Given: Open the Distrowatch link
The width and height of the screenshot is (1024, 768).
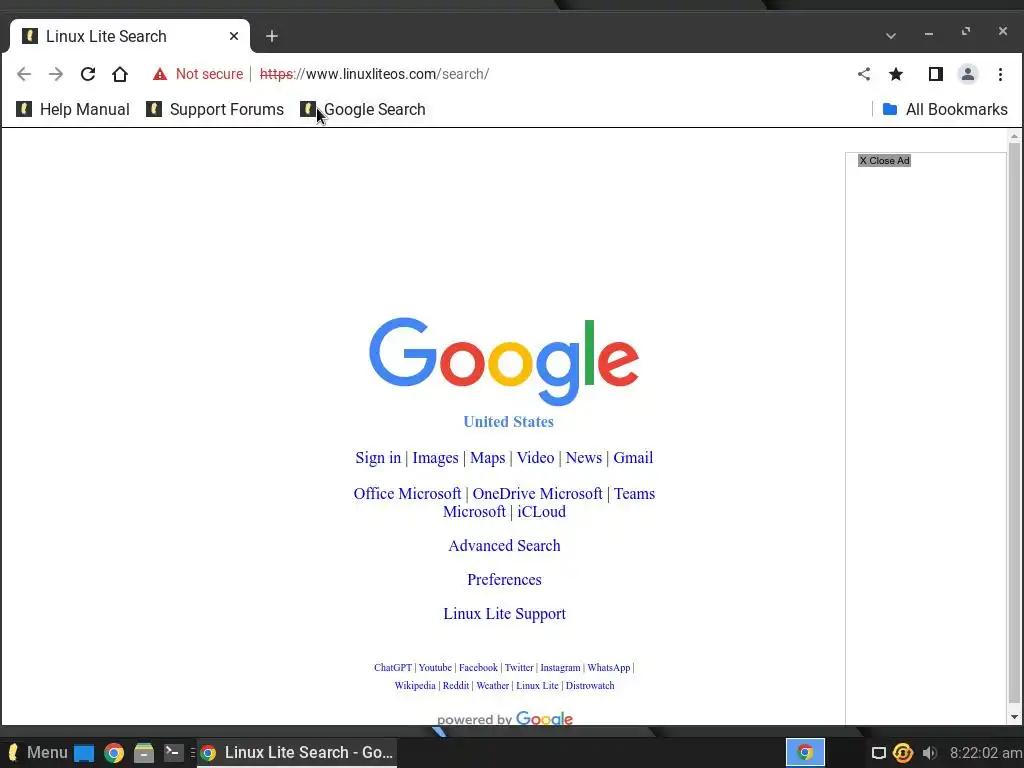Looking at the screenshot, I should tap(590, 686).
